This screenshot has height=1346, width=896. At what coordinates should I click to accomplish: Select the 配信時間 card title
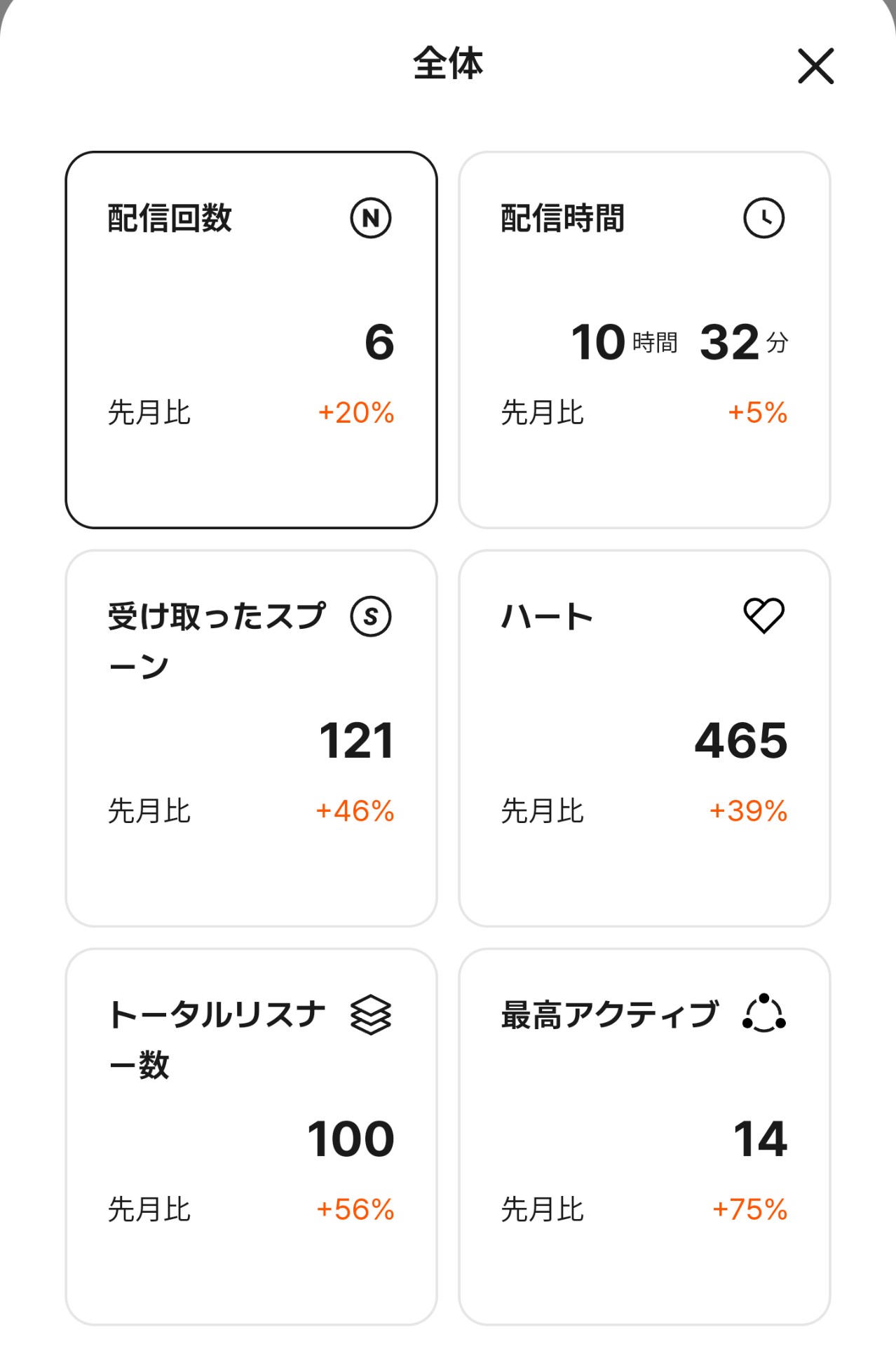click(x=562, y=218)
